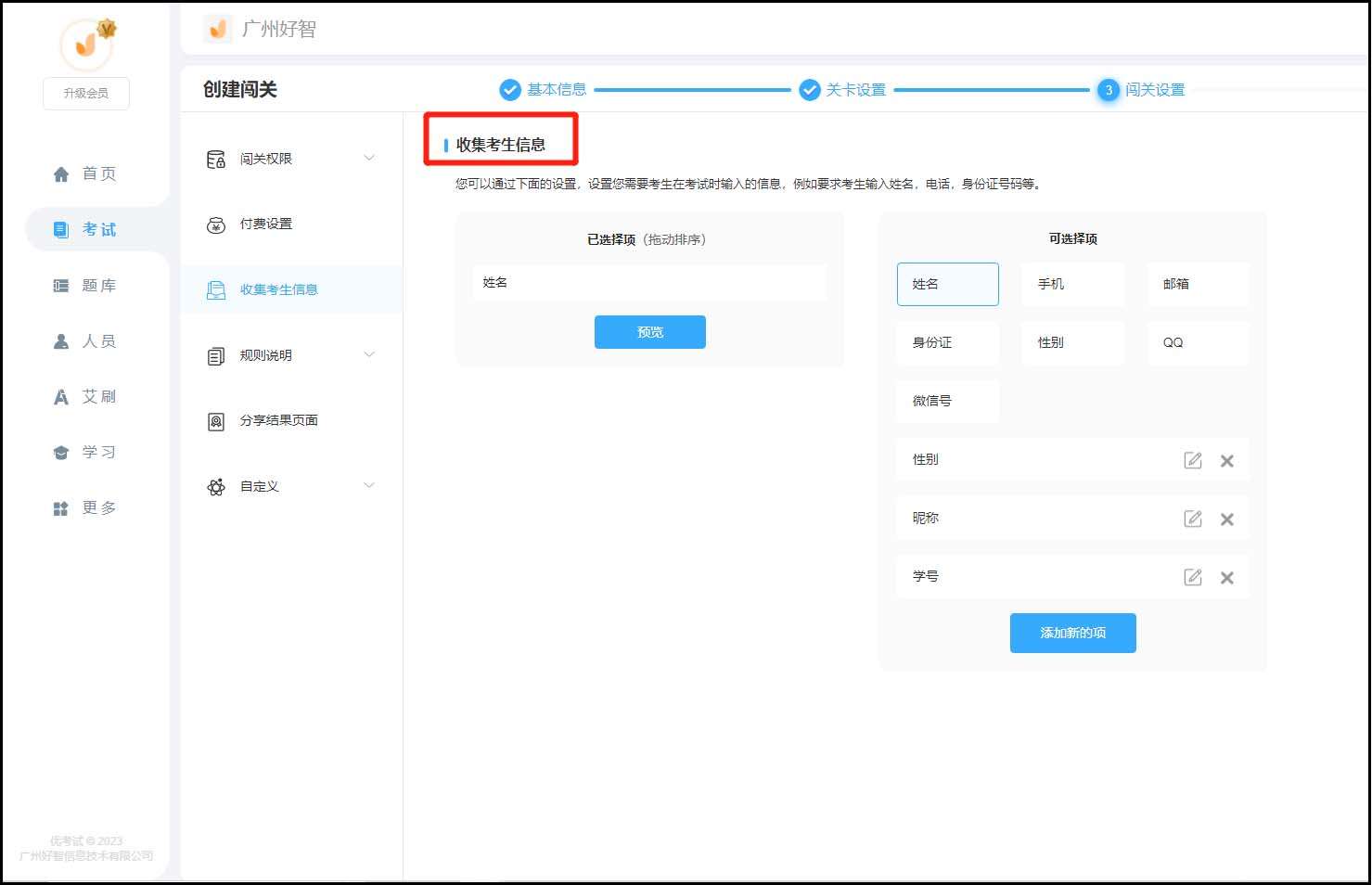Toggle 手机 selectable option
Image resolution: width=1372 pixels, height=885 pixels.
[x=1073, y=284]
